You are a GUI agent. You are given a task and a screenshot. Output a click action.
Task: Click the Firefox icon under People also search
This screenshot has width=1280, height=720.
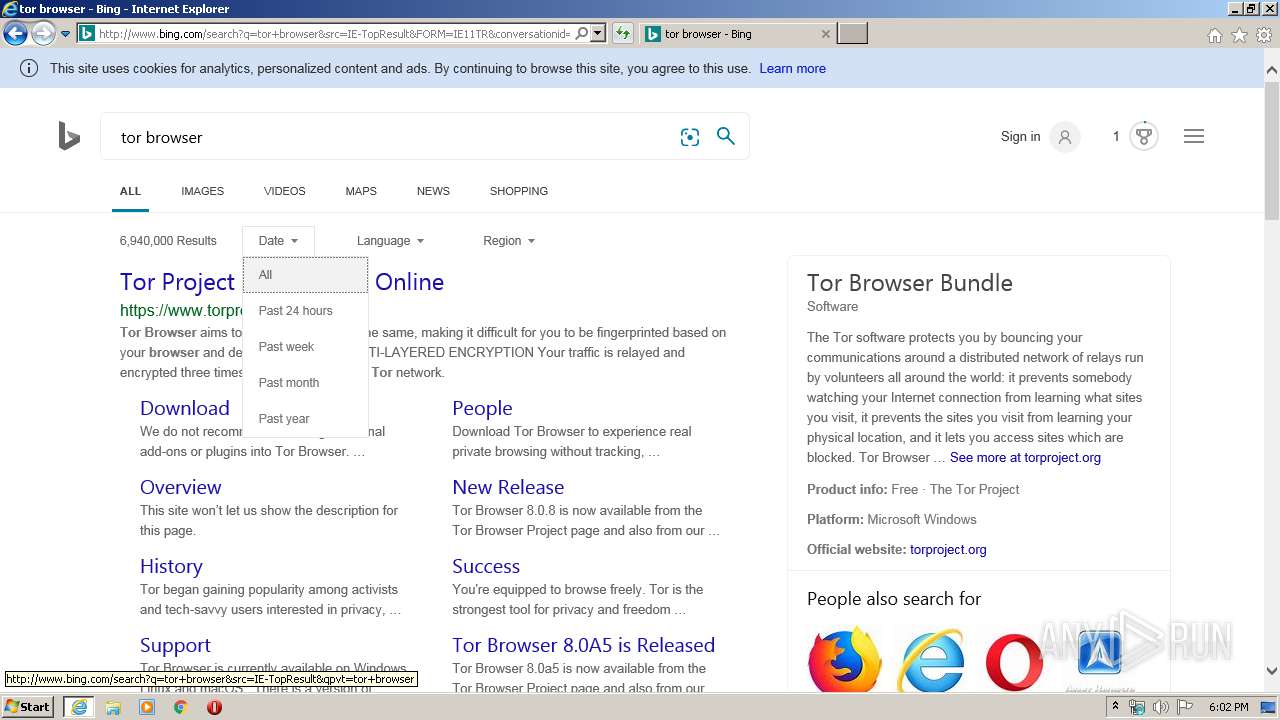845,659
